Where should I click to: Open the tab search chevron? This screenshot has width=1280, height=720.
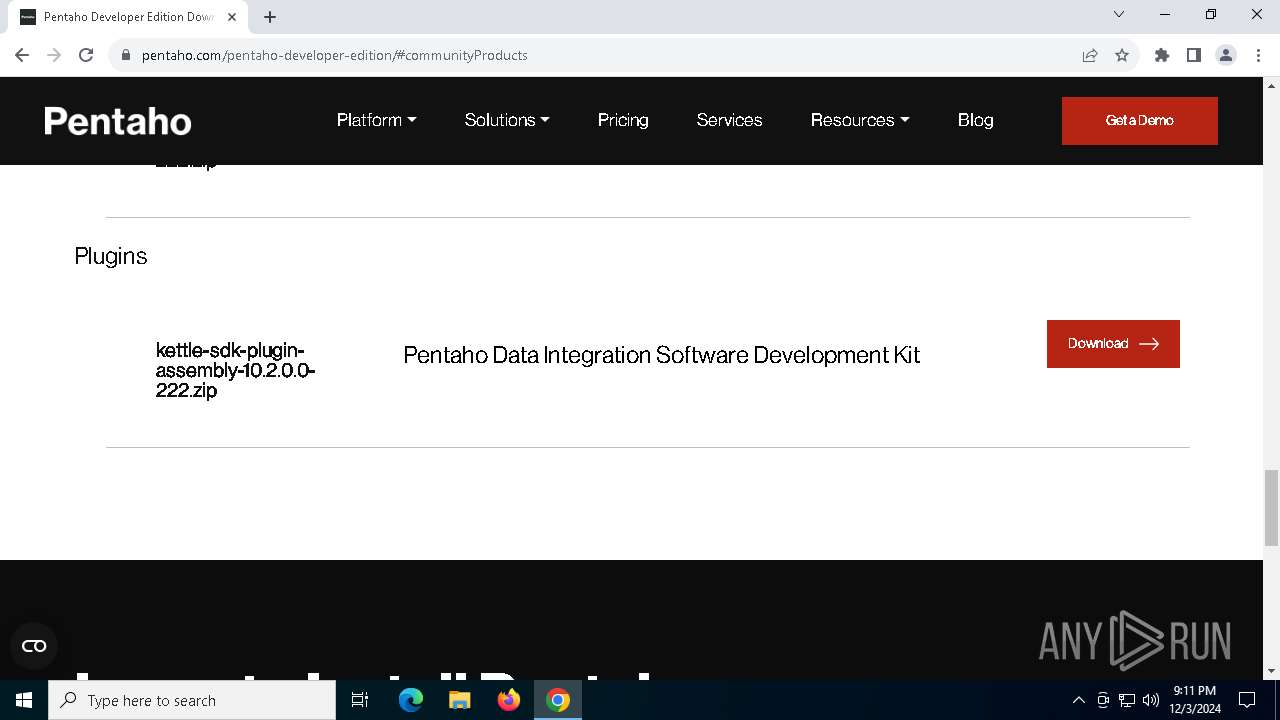coord(1119,14)
